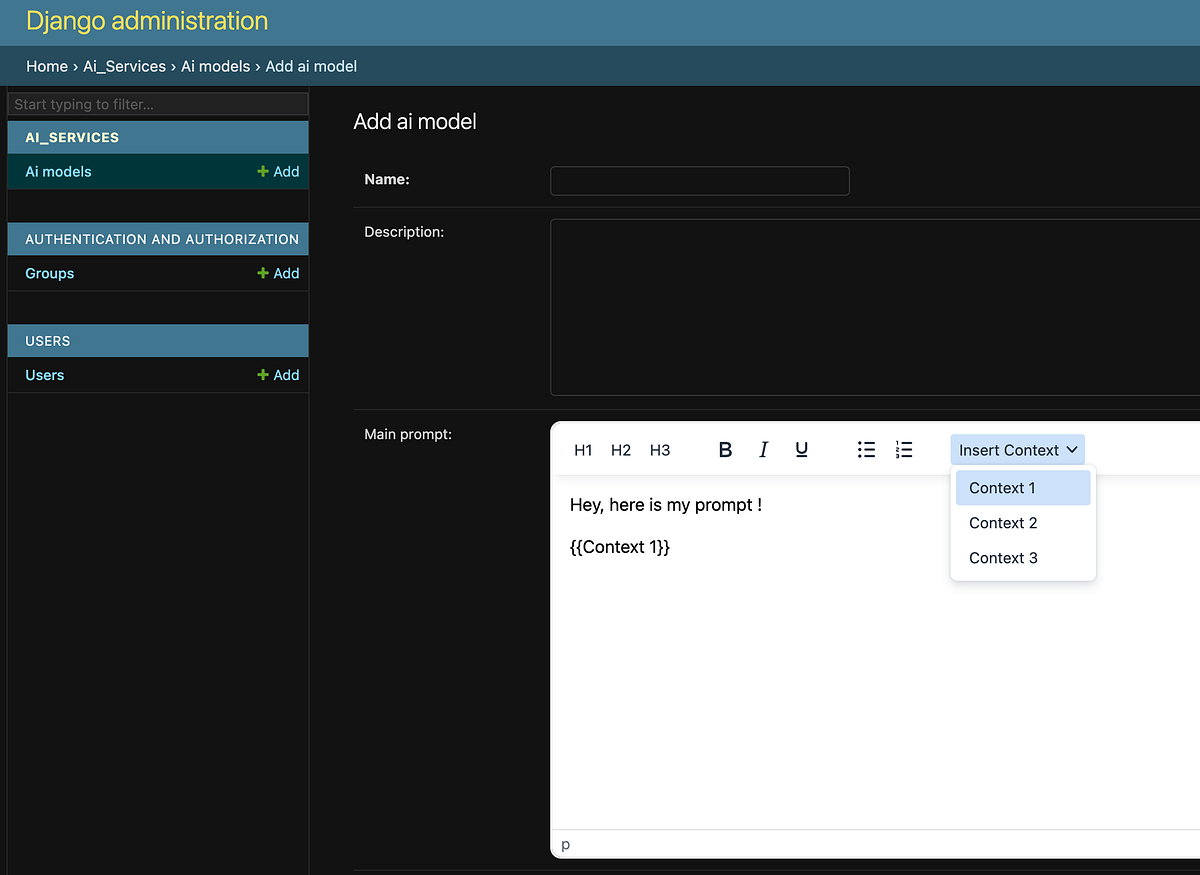Toggle underline formatting

[x=801, y=449]
